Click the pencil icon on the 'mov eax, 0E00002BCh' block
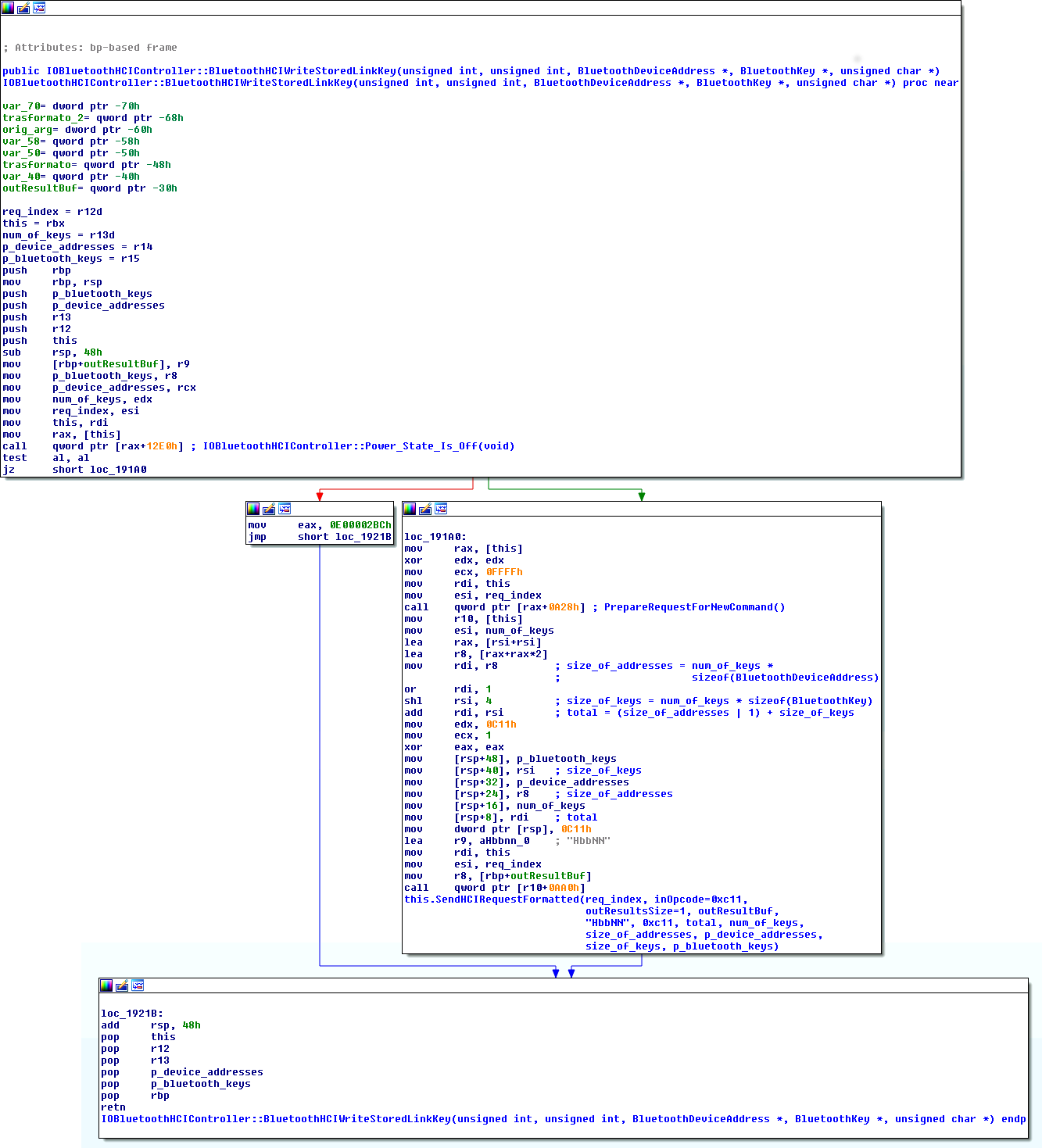 pyautogui.click(x=269, y=509)
